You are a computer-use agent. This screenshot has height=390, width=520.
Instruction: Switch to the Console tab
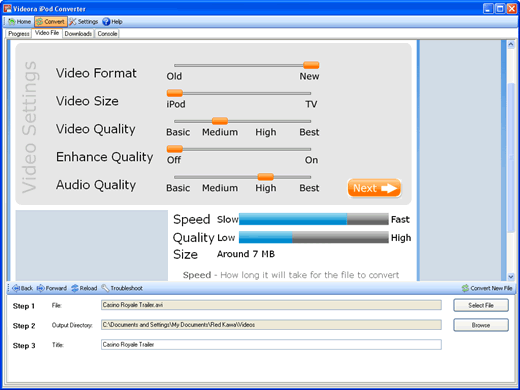click(x=107, y=34)
